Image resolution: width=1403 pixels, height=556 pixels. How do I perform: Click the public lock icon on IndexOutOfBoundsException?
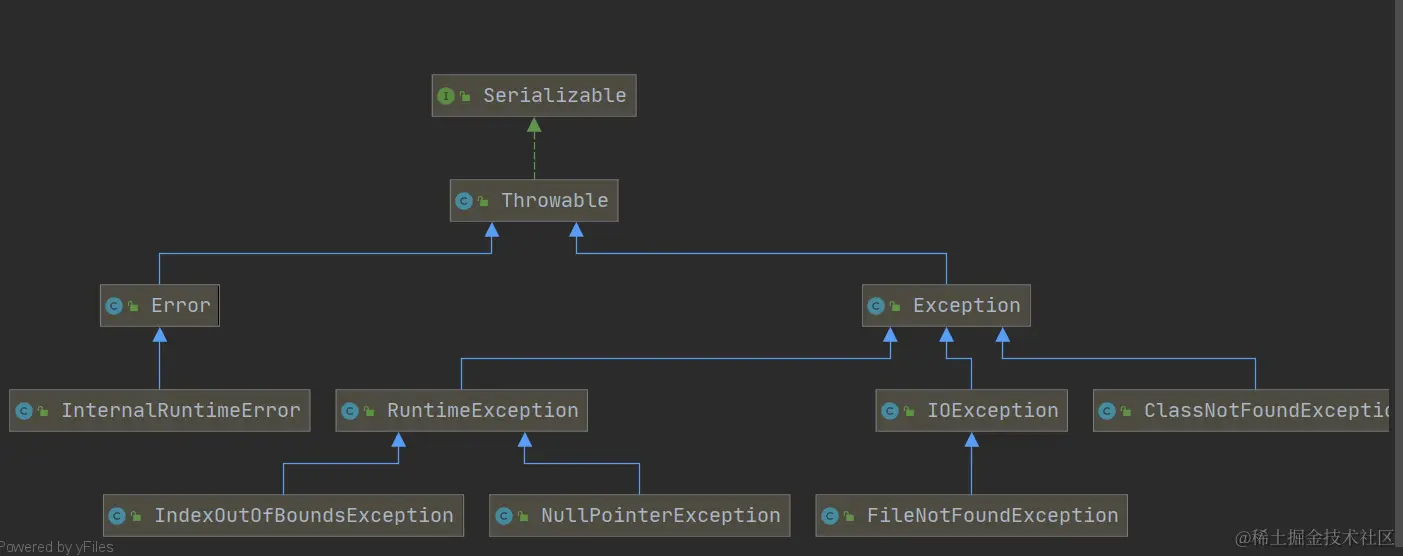pyautogui.click(x=137, y=517)
